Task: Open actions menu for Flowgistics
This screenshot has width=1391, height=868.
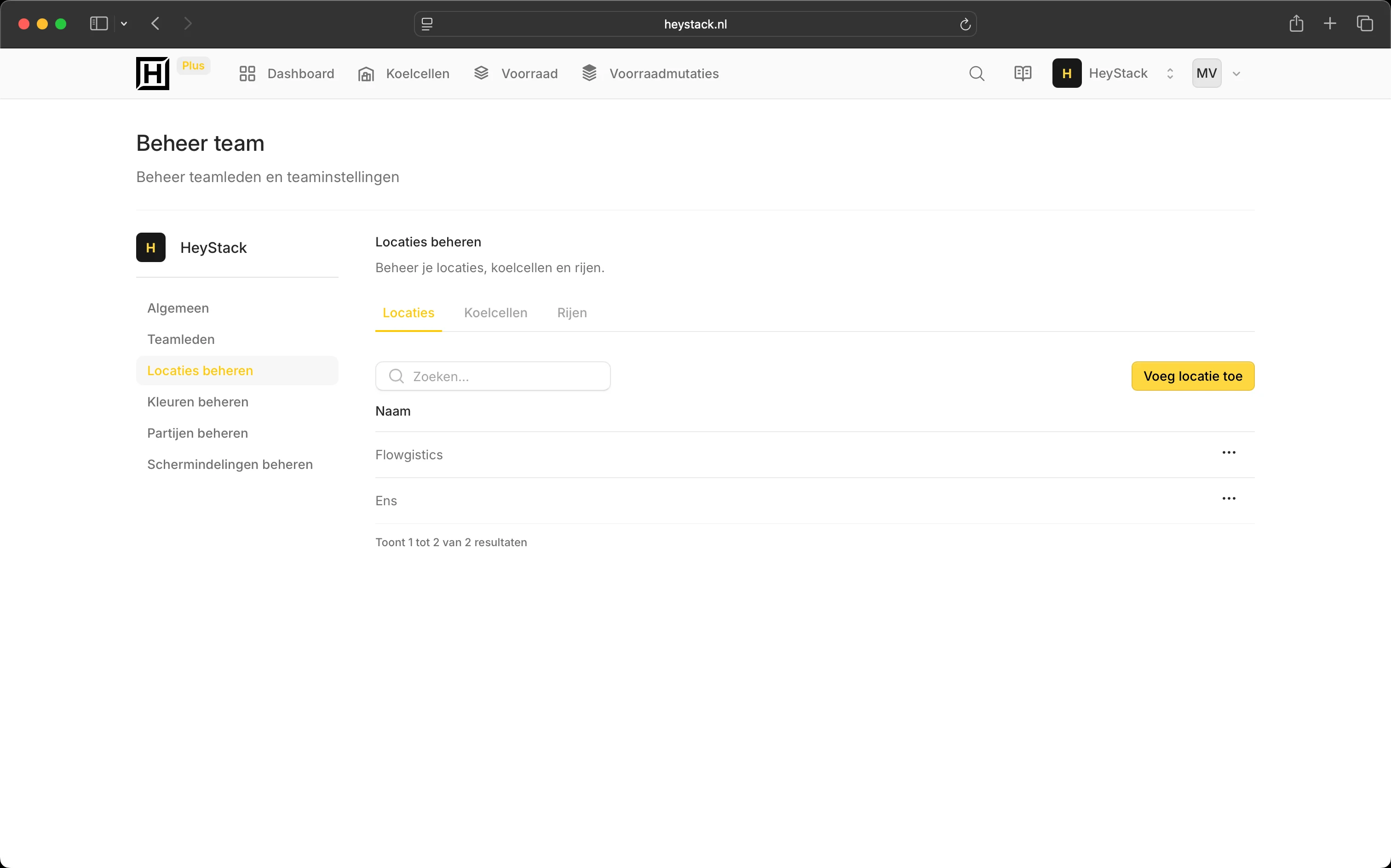Action: click(x=1229, y=452)
